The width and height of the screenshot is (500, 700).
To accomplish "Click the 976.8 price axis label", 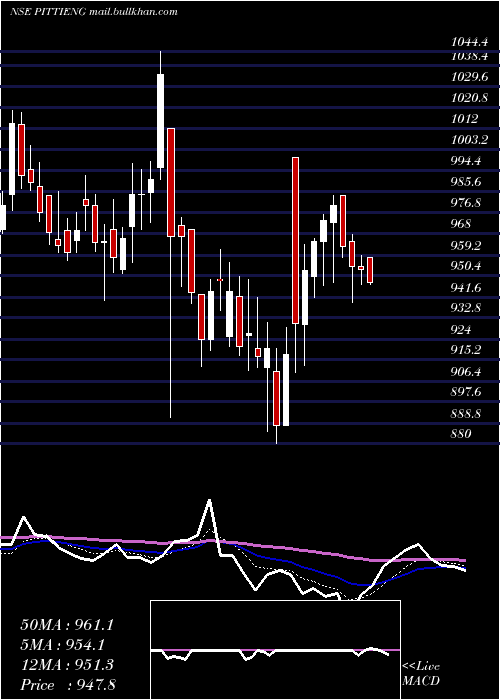I will [x=466, y=203].
